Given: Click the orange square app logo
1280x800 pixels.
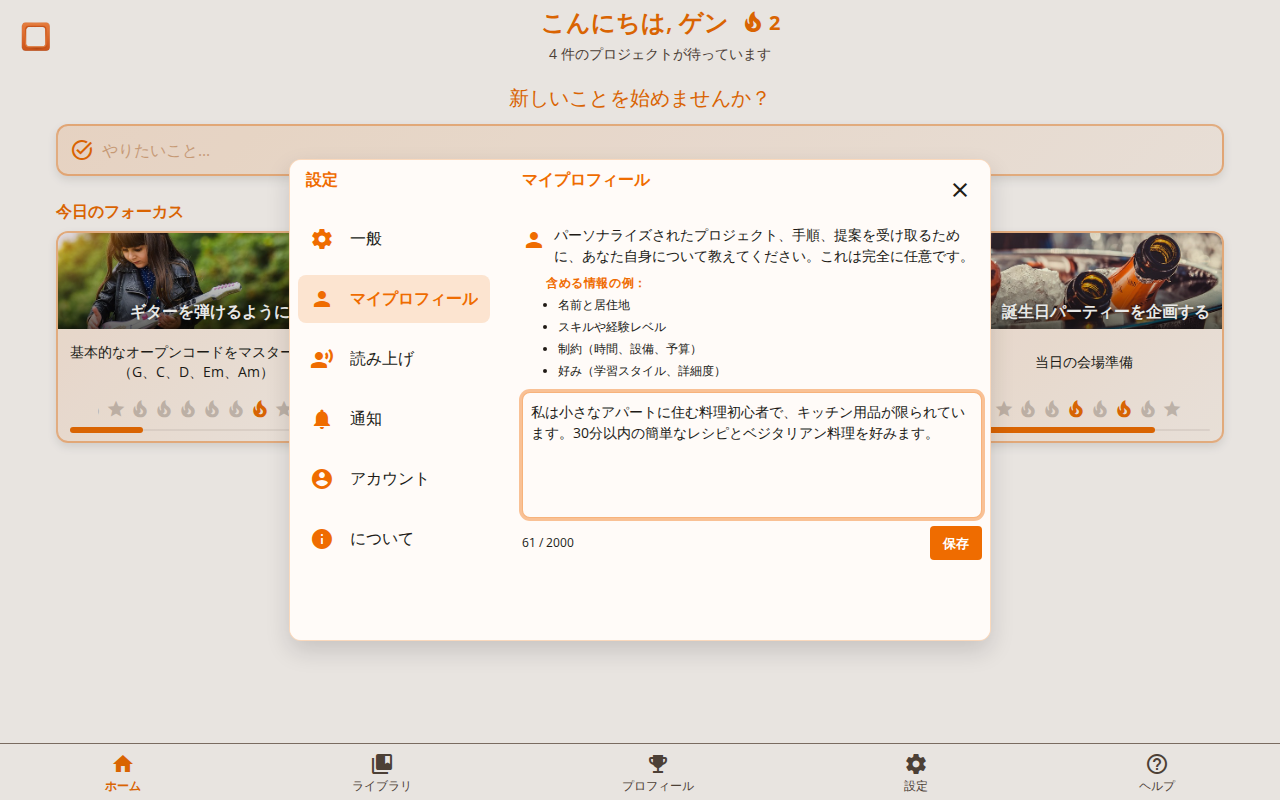Looking at the screenshot, I should 36,37.
